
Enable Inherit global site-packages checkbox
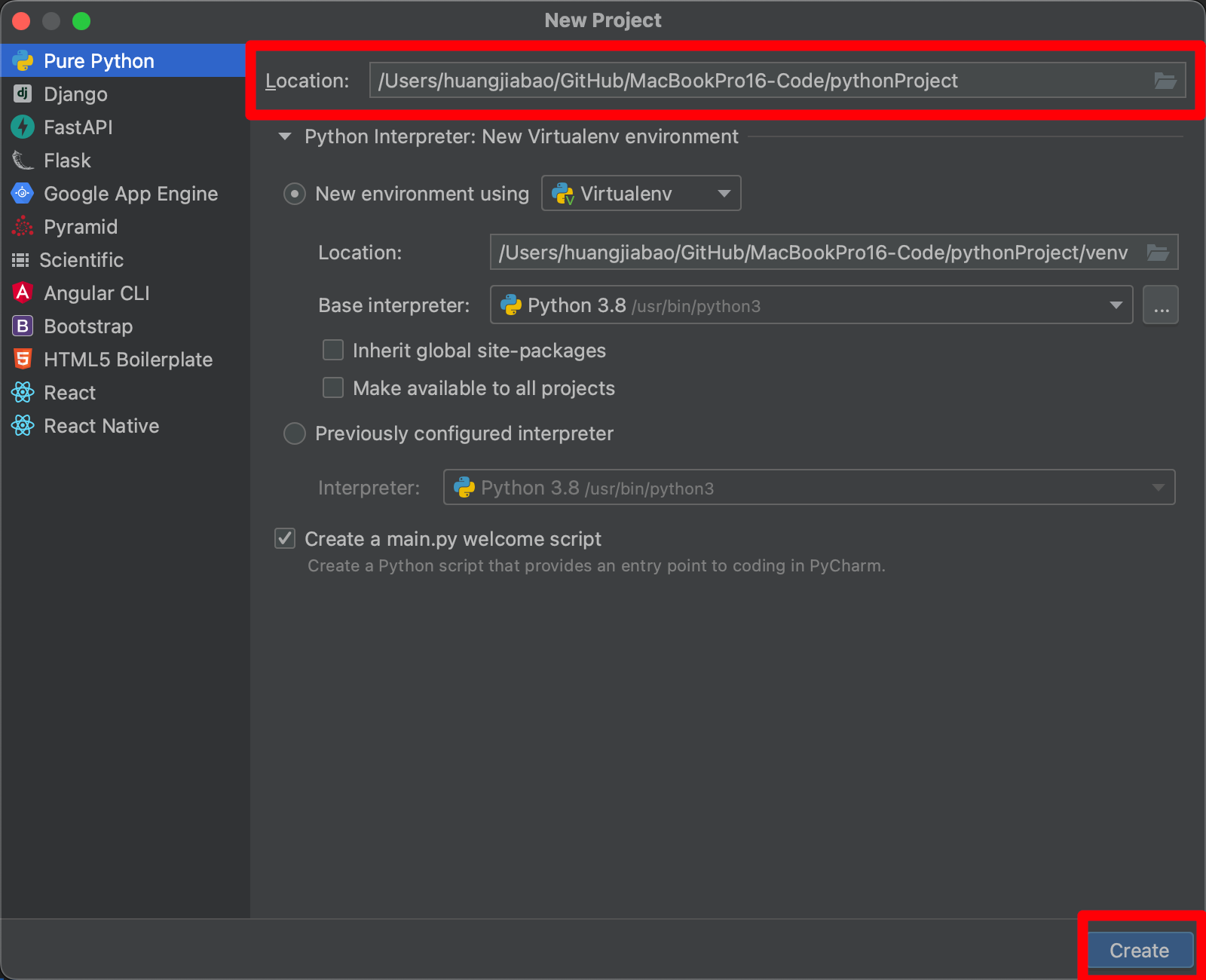[x=333, y=350]
